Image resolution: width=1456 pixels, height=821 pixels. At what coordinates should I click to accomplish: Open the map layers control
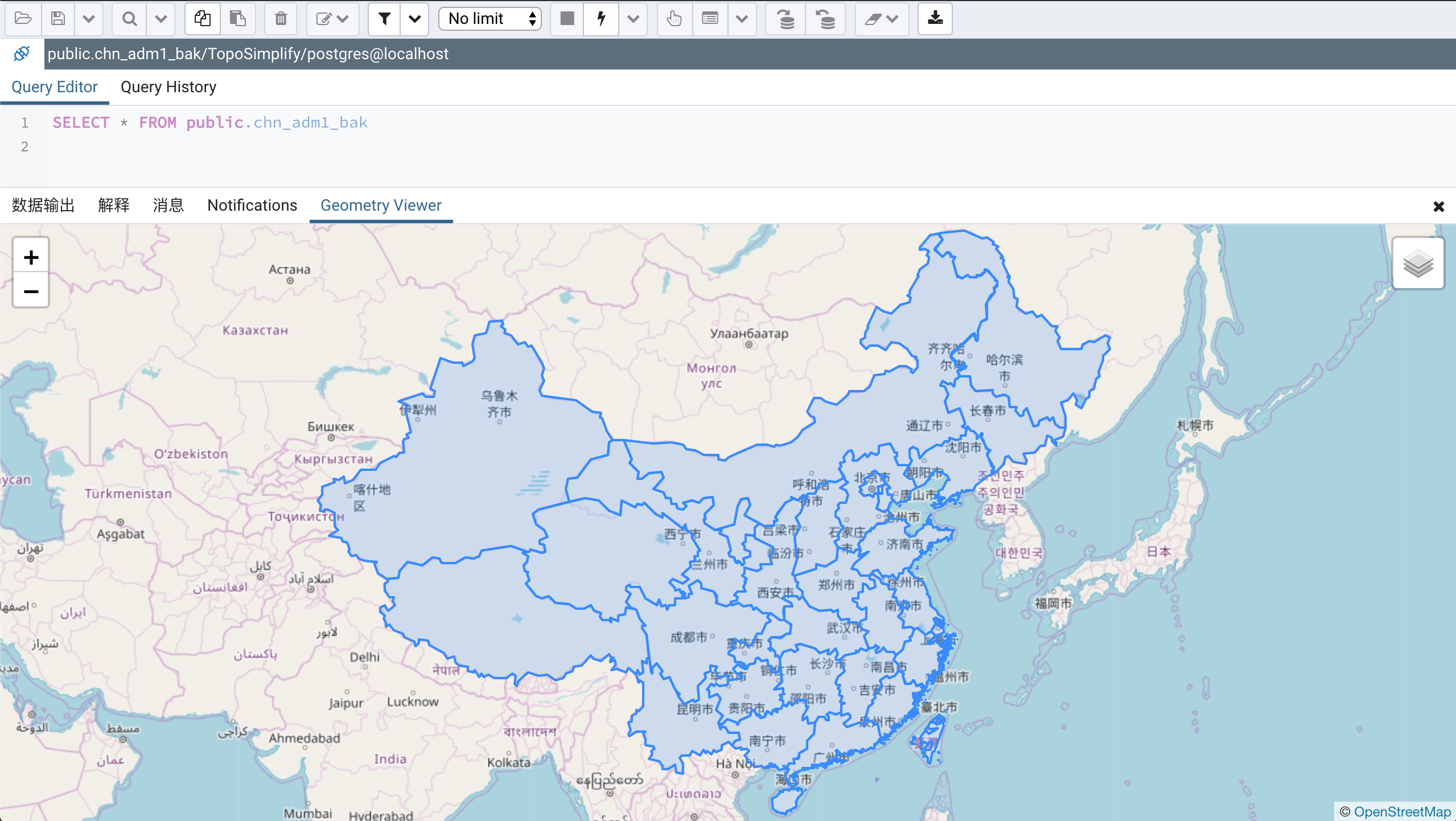tap(1418, 263)
